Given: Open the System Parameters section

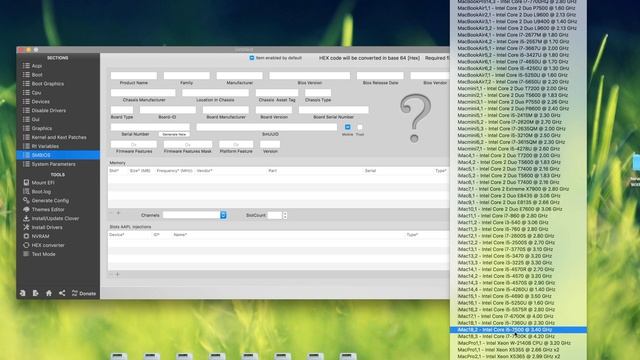Looking at the screenshot, I should coord(53,164).
